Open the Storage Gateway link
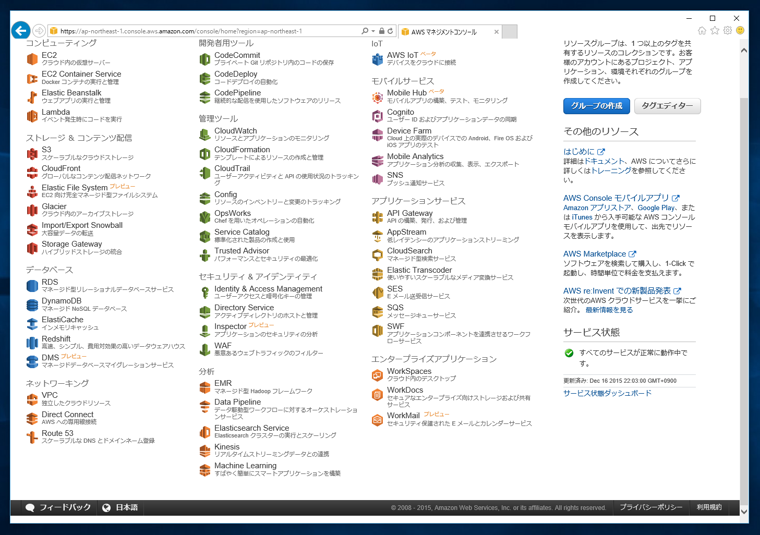This screenshot has width=760, height=535. tap(72, 244)
